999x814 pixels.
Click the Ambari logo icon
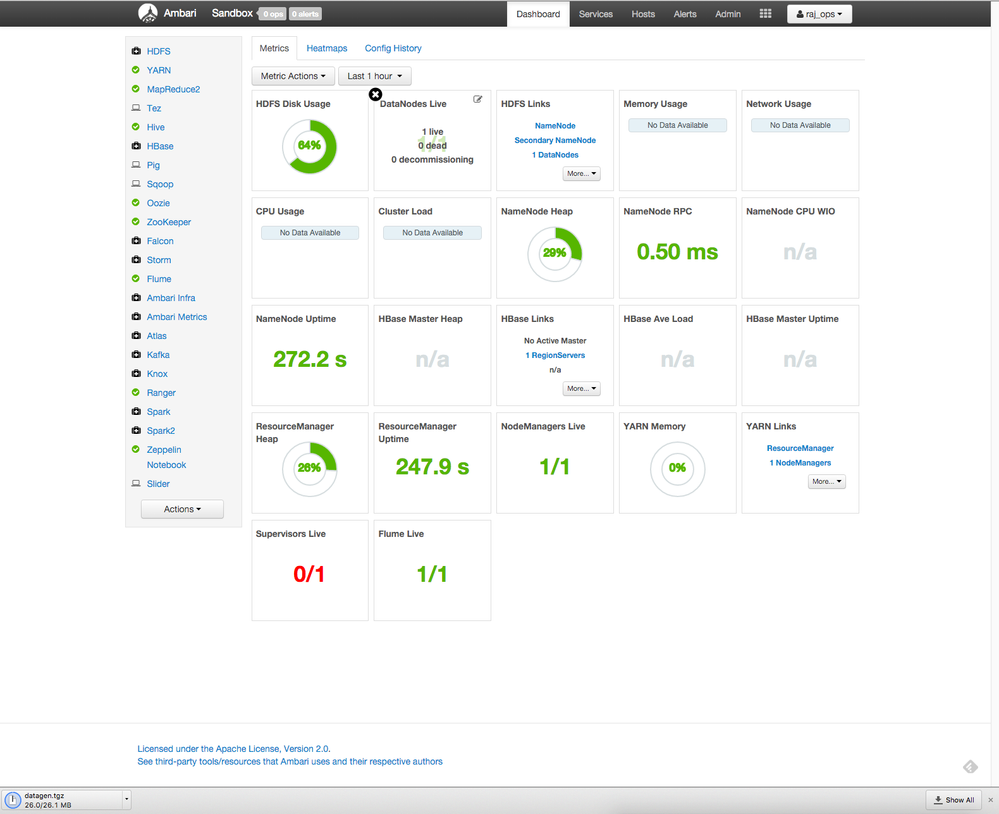pyautogui.click(x=148, y=13)
